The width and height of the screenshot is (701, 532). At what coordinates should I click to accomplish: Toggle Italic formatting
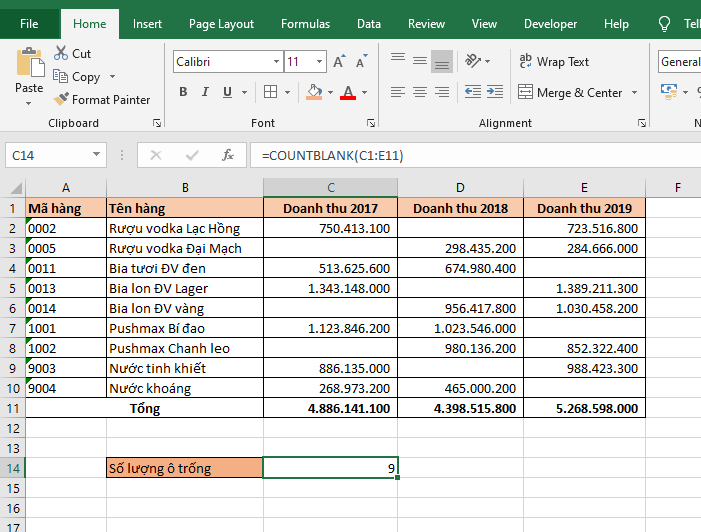[206, 92]
